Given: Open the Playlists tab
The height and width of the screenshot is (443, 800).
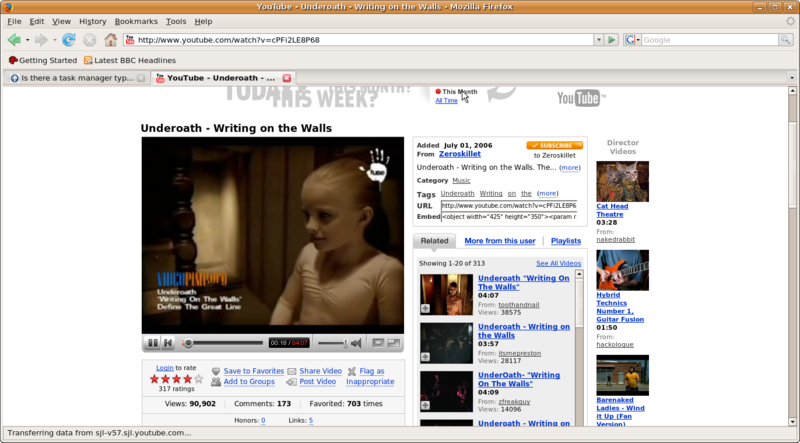Looking at the screenshot, I should point(566,241).
